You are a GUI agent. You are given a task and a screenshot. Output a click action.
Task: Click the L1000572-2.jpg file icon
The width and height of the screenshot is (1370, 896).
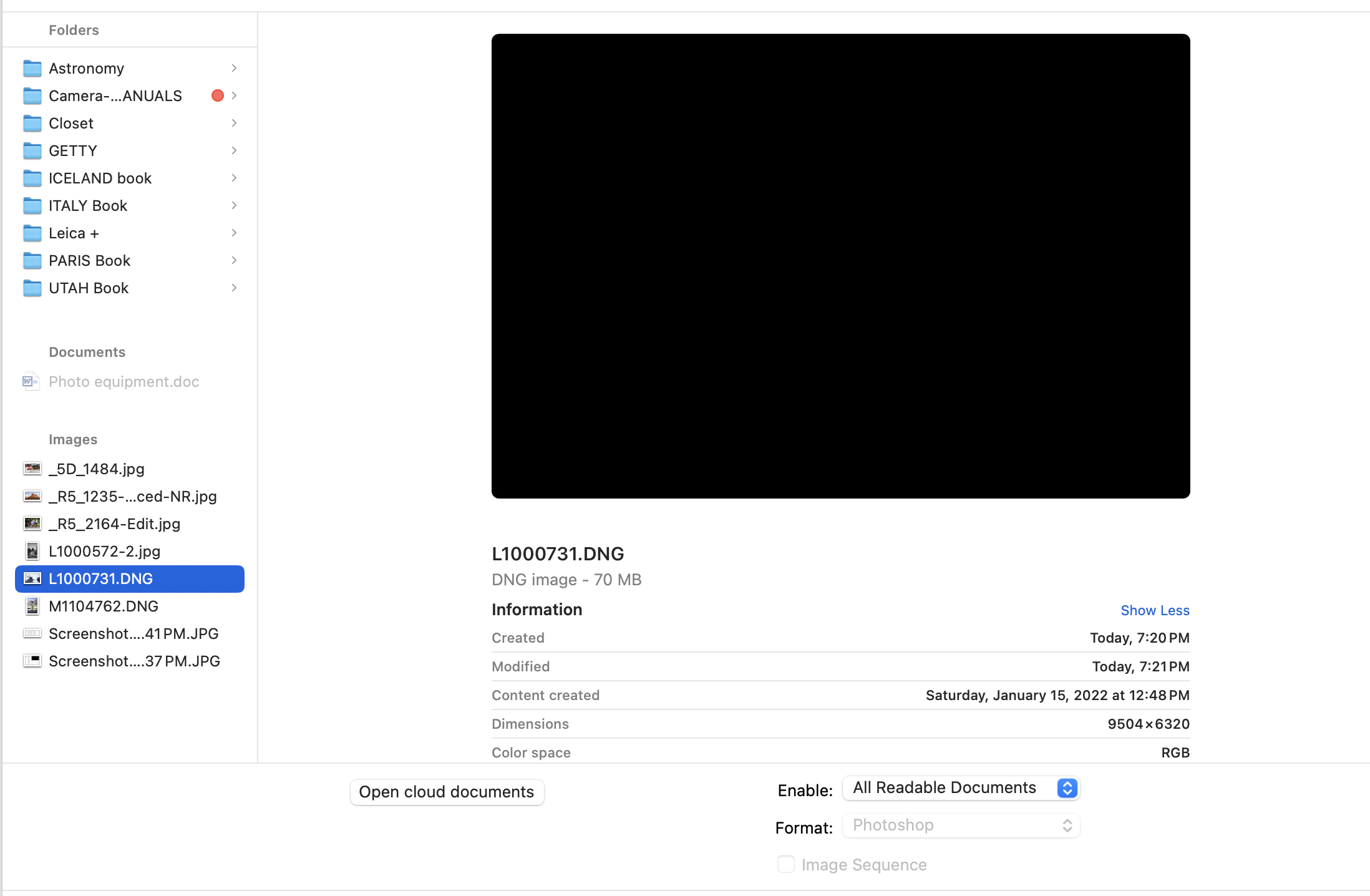tap(32, 551)
